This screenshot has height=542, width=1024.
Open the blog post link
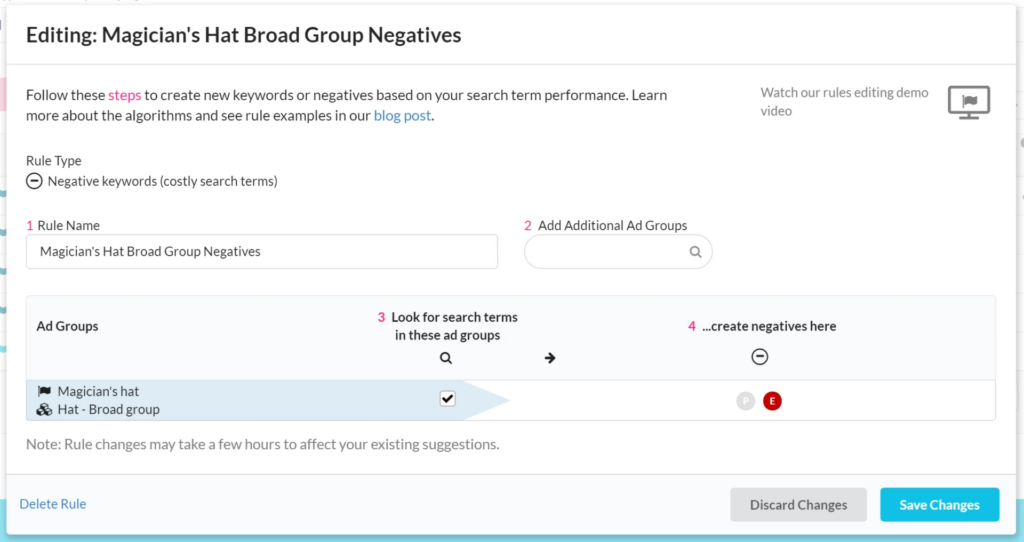point(402,115)
